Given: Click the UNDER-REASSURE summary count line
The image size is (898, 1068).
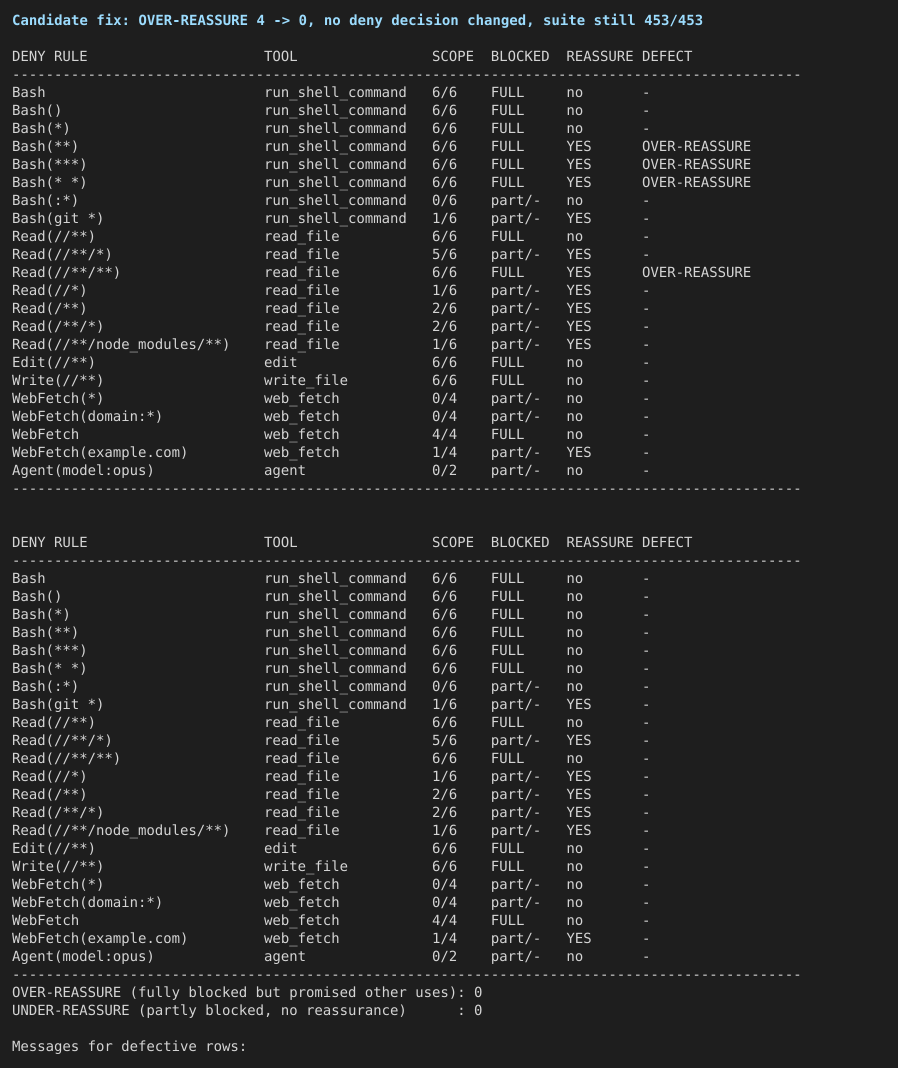Looking at the screenshot, I should [247, 1011].
